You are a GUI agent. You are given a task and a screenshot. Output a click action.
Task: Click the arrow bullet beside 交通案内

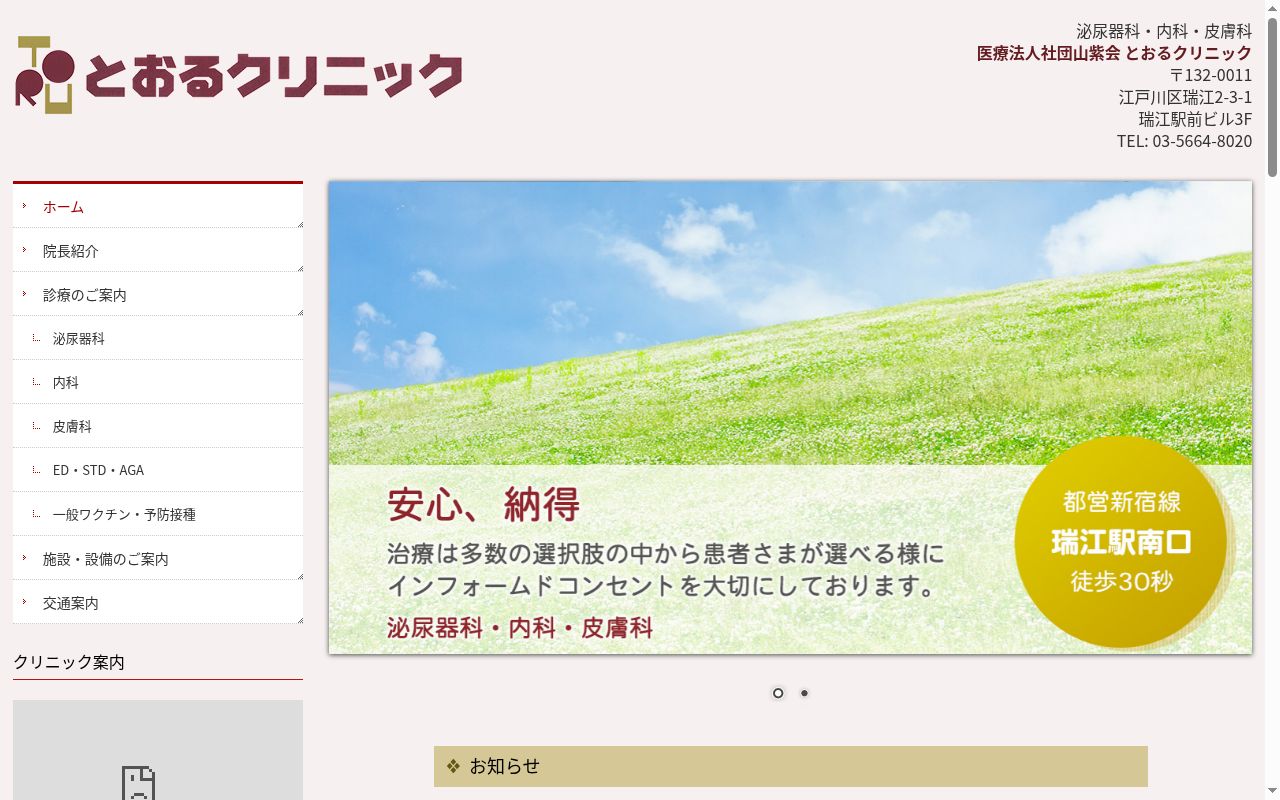click(24, 602)
